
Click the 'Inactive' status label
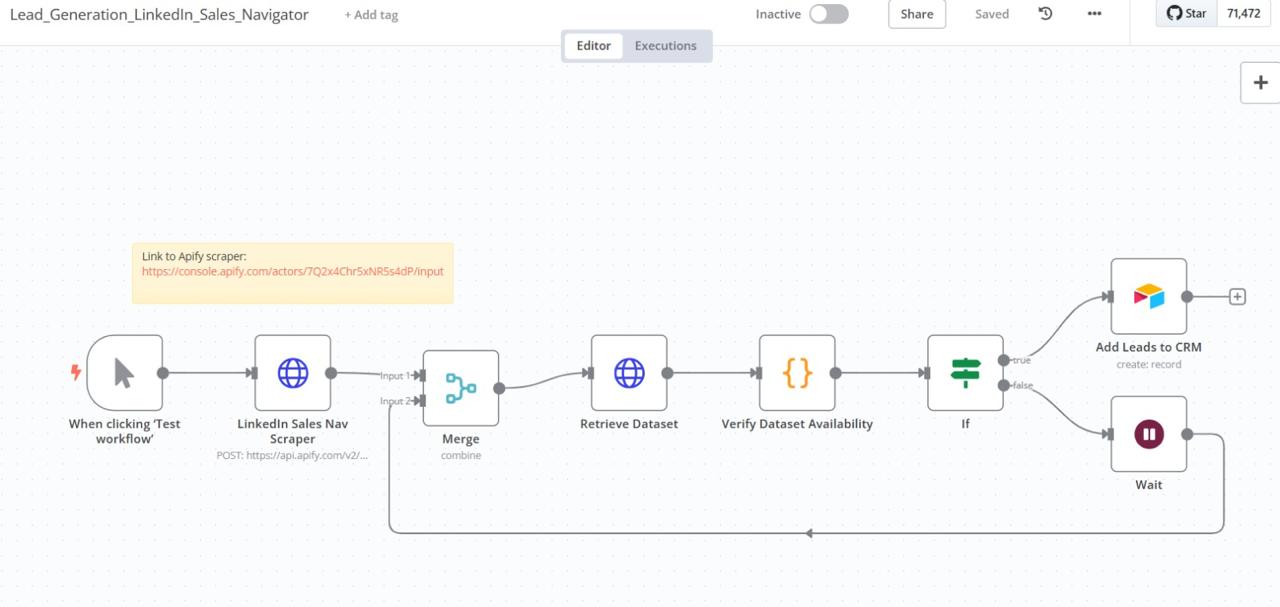[778, 14]
